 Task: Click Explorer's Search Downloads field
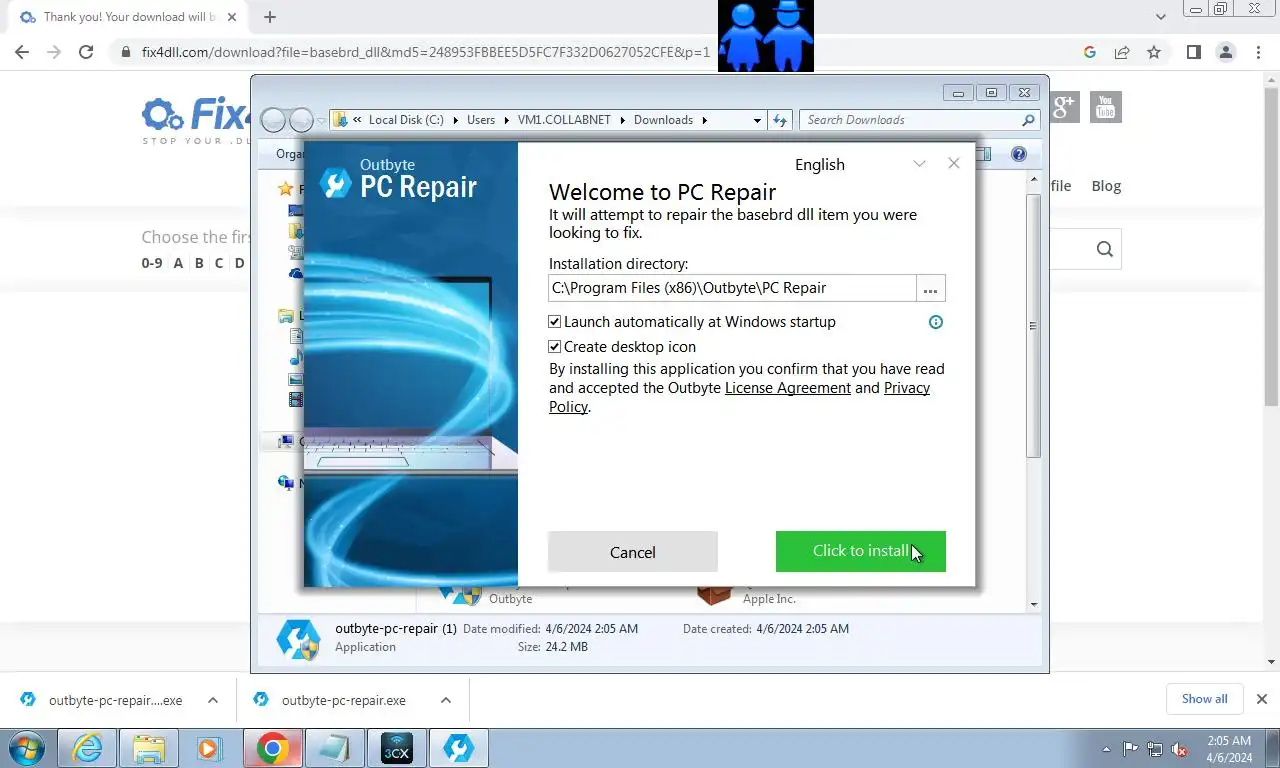click(x=919, y=120)
